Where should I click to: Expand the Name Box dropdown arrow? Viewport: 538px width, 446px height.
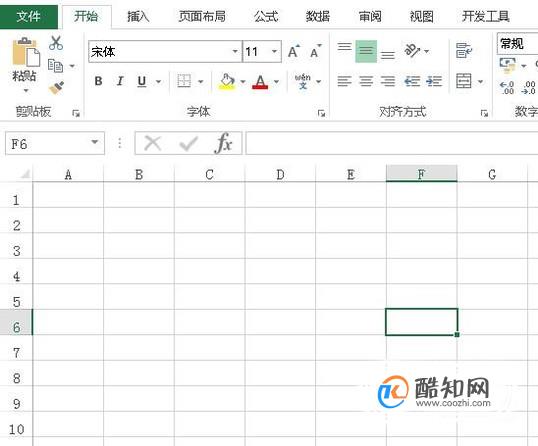(95, 143)
